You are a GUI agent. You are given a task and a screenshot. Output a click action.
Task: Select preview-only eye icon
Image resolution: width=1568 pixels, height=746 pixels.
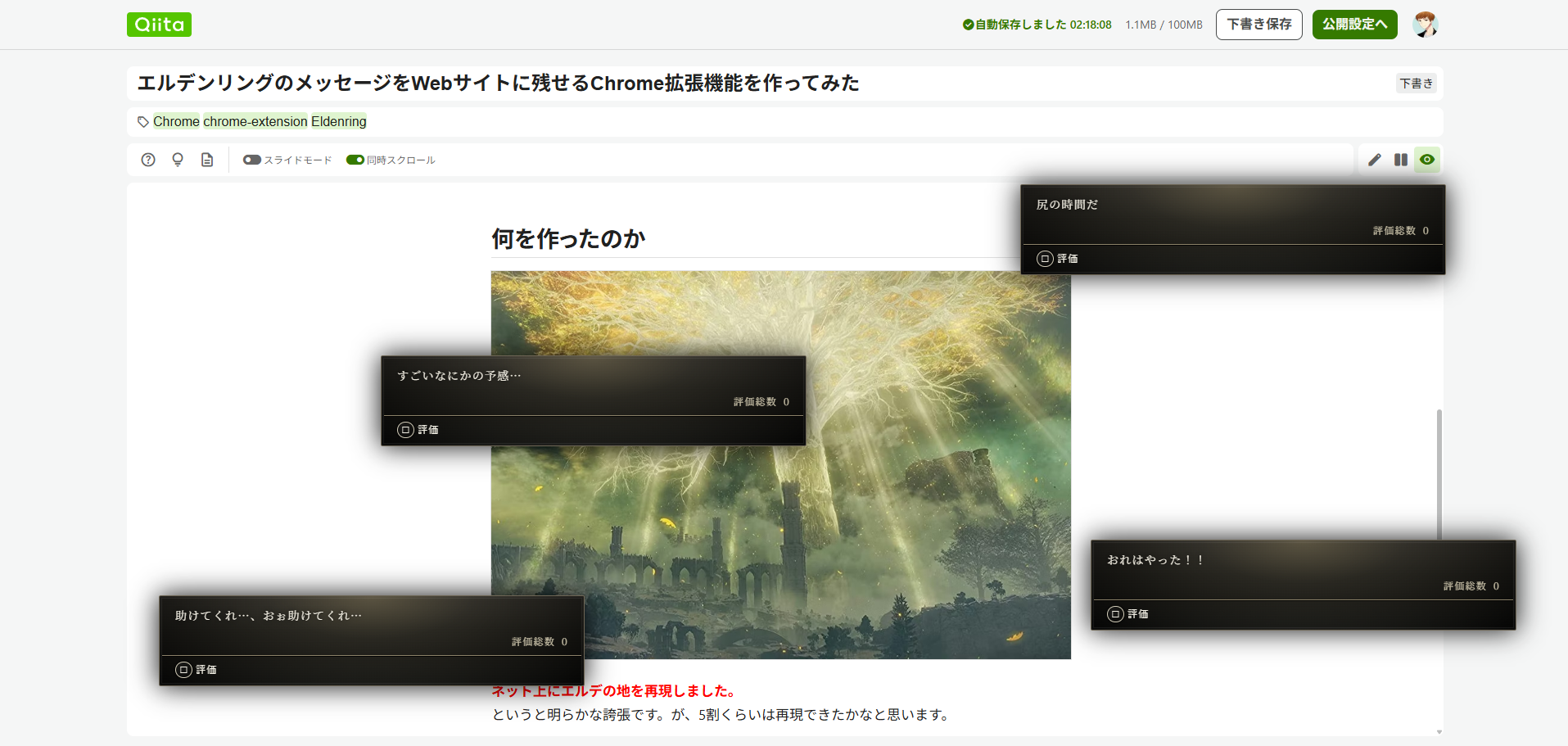coord(1427,160)
